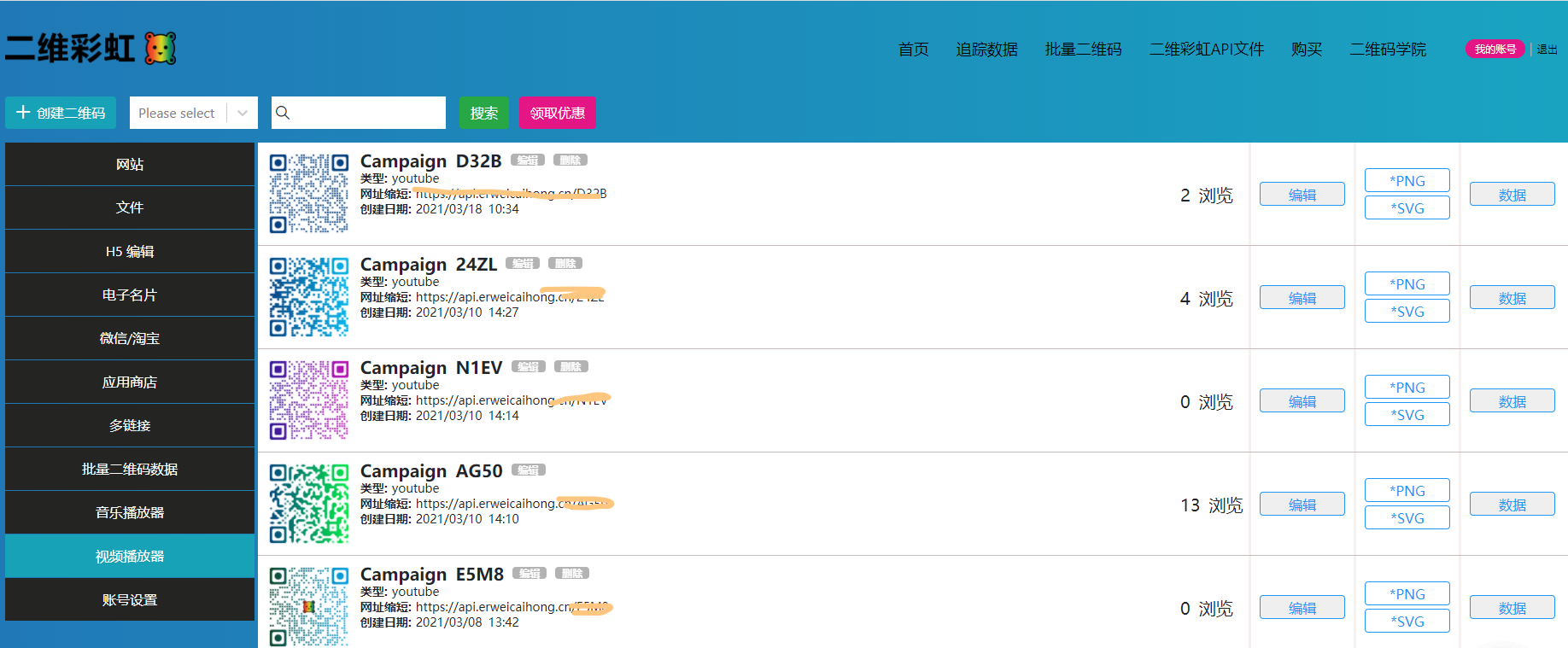Select 应用商店 in the sidebar

pos(130,382)
